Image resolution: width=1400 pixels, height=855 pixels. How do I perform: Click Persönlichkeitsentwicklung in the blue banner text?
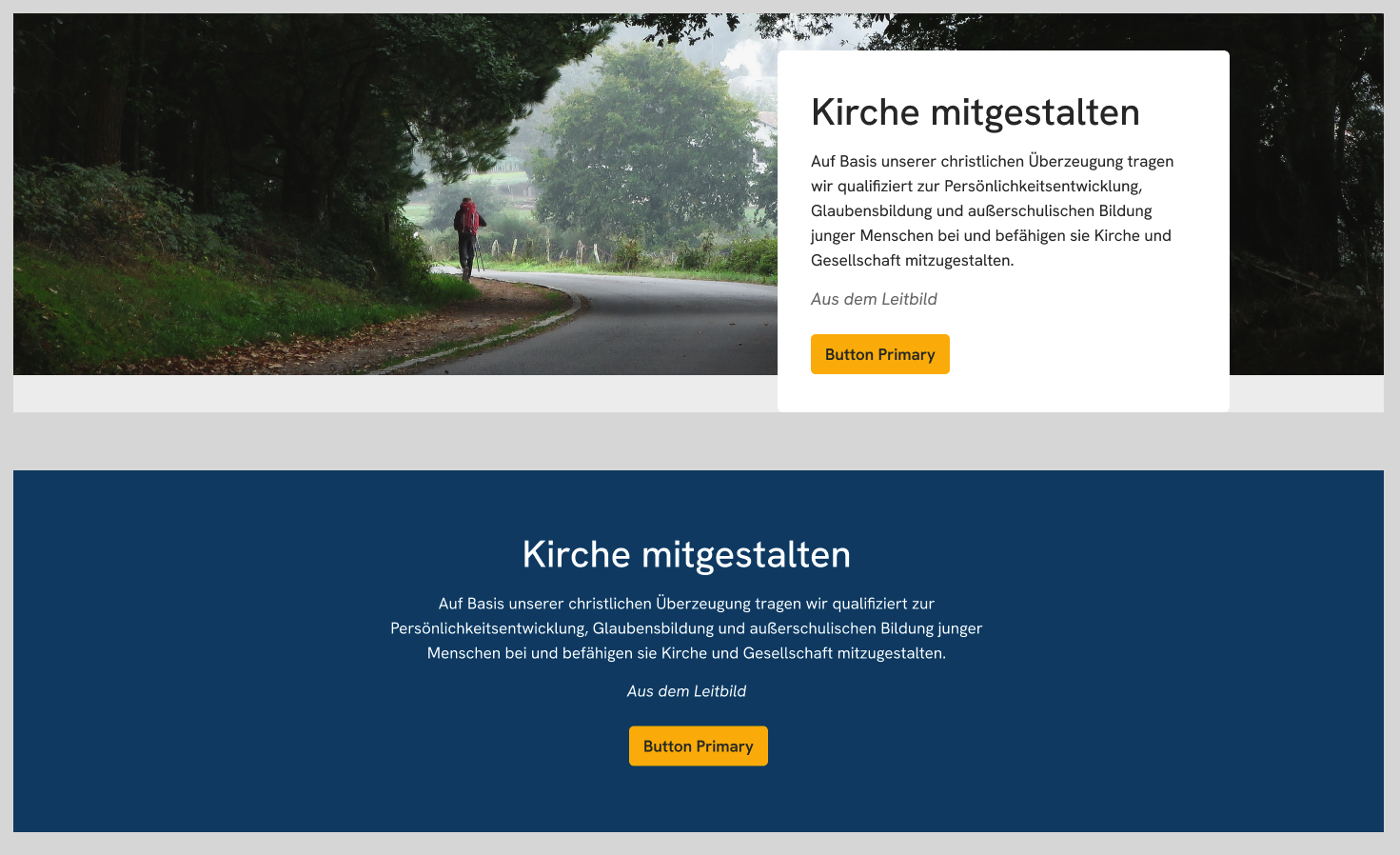point(488,628)
